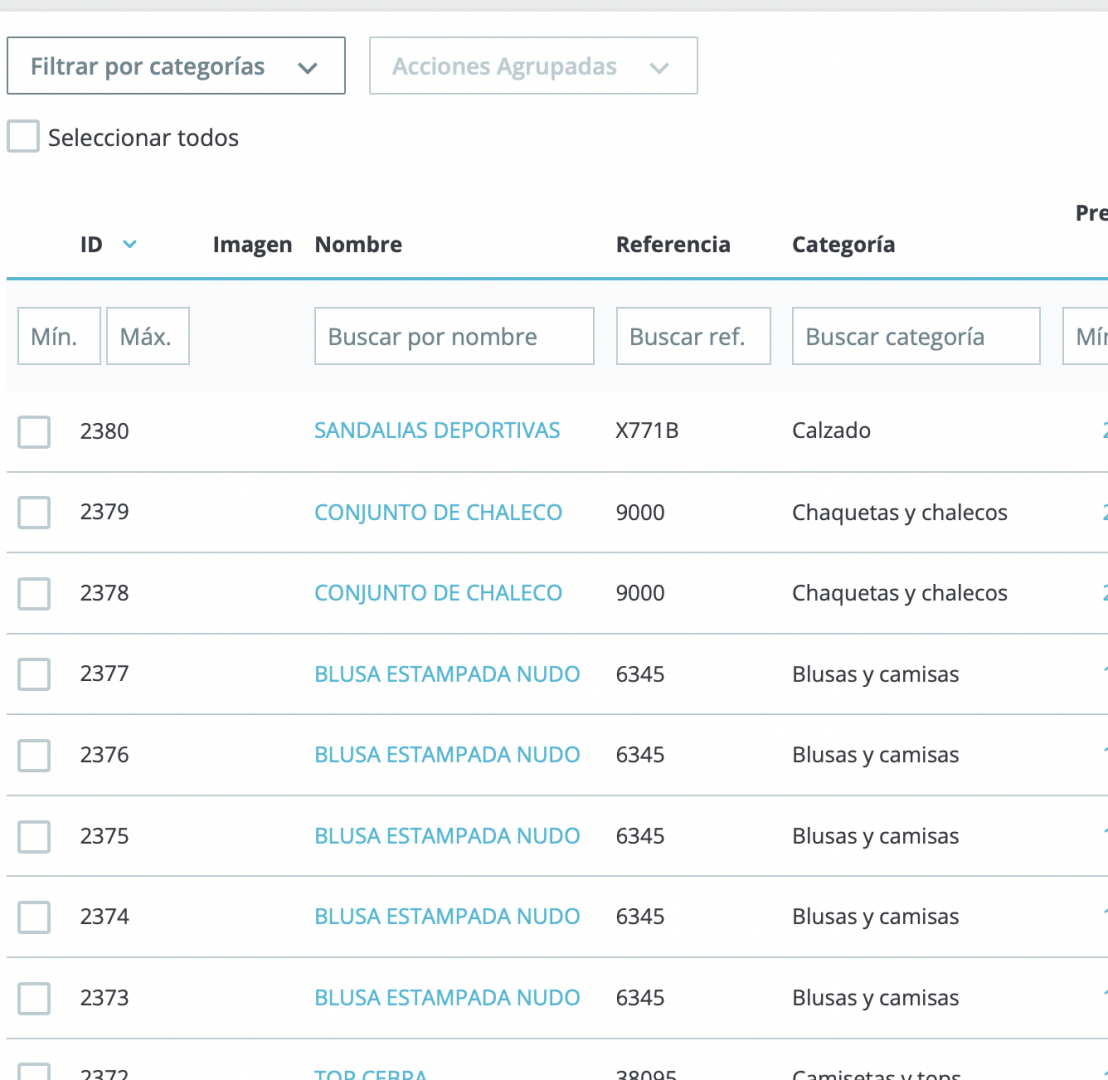Open the Filtrar por categorías dropdown
This screenshot has height=1080, width=1108.
pyautogui.click(x=176, y=66)
